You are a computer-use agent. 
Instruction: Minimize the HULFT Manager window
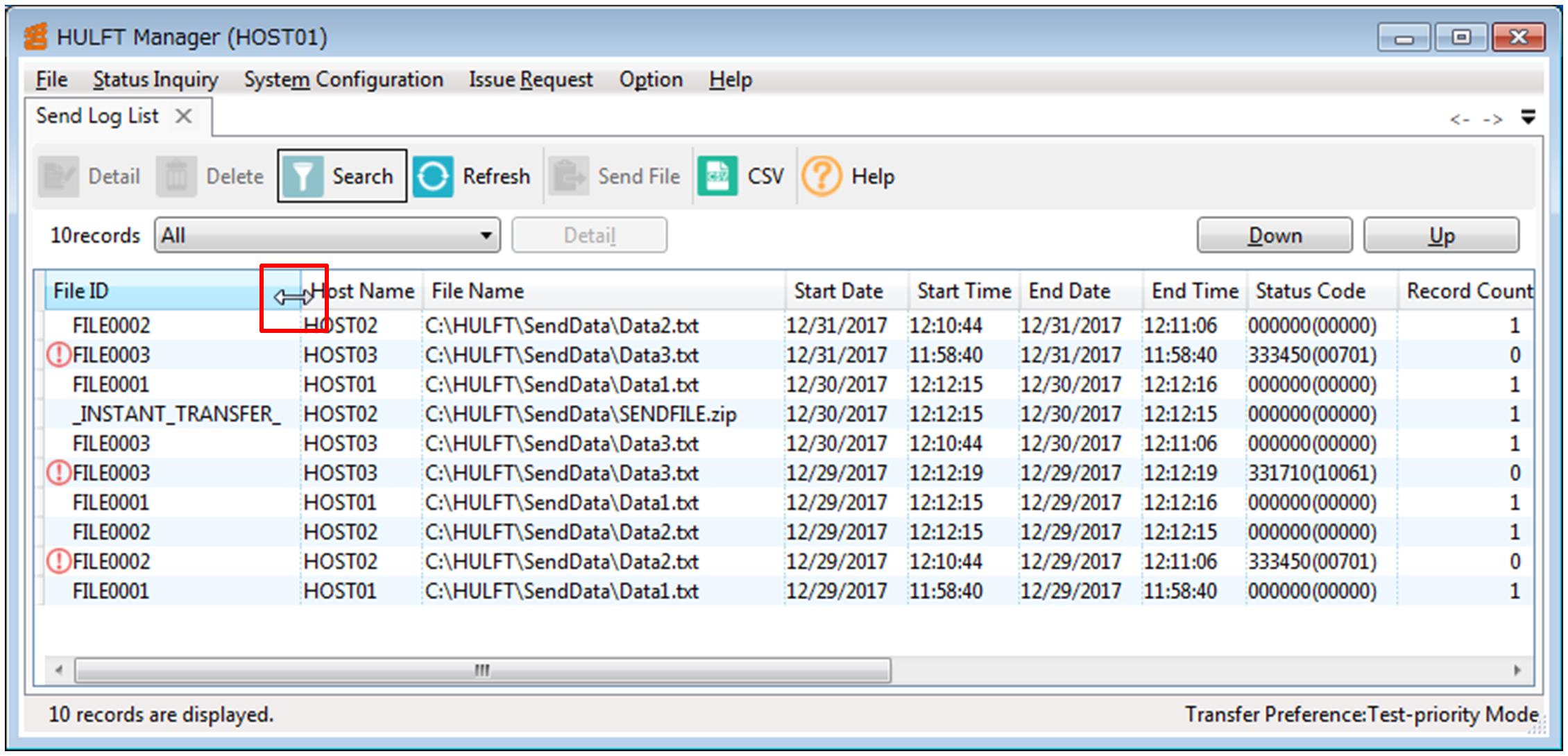click(1404, 37)
